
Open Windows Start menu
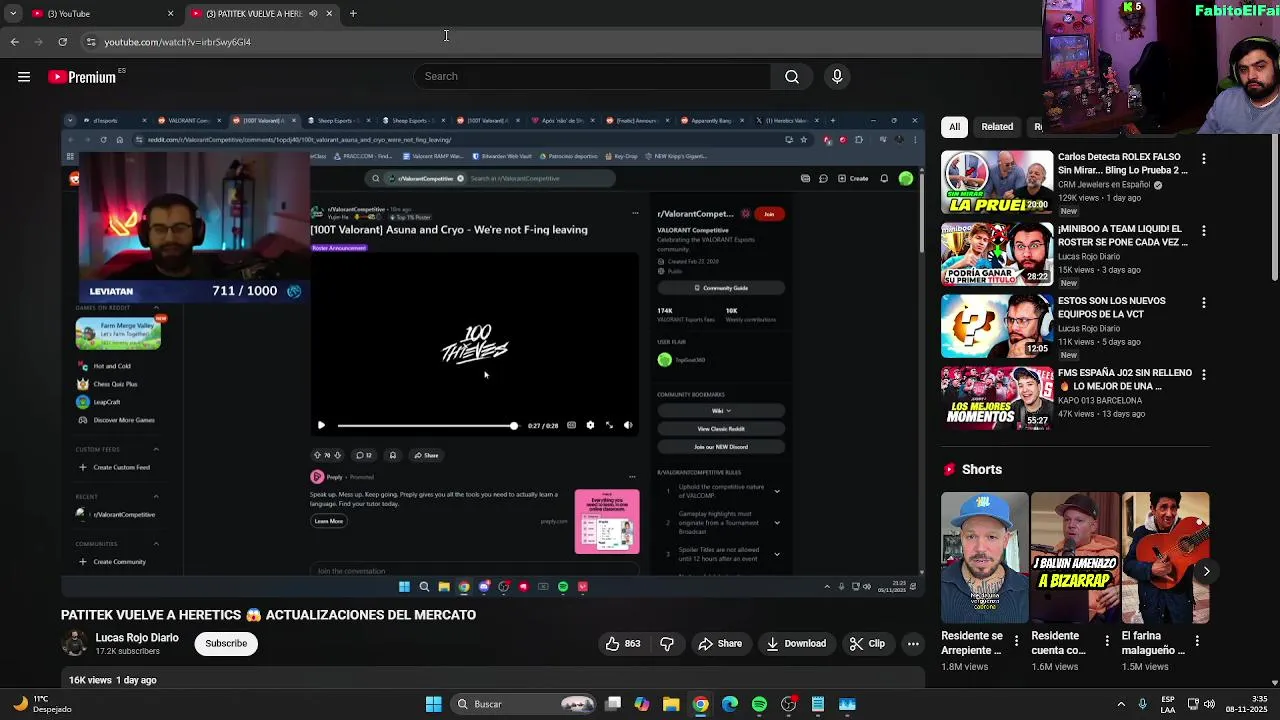coord(433,704)
